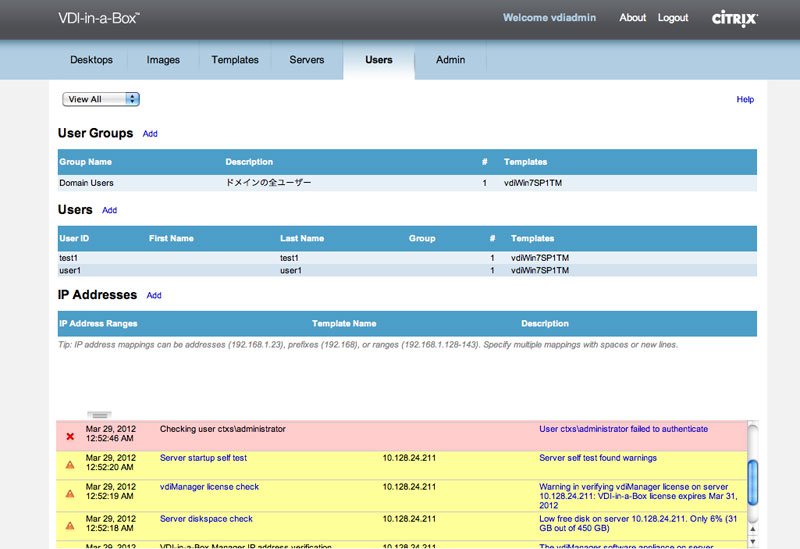Click the Welcome vdiadmin text
Image resolution: width=800 pixels, height=549 pixels.
[x=549, y=18]
